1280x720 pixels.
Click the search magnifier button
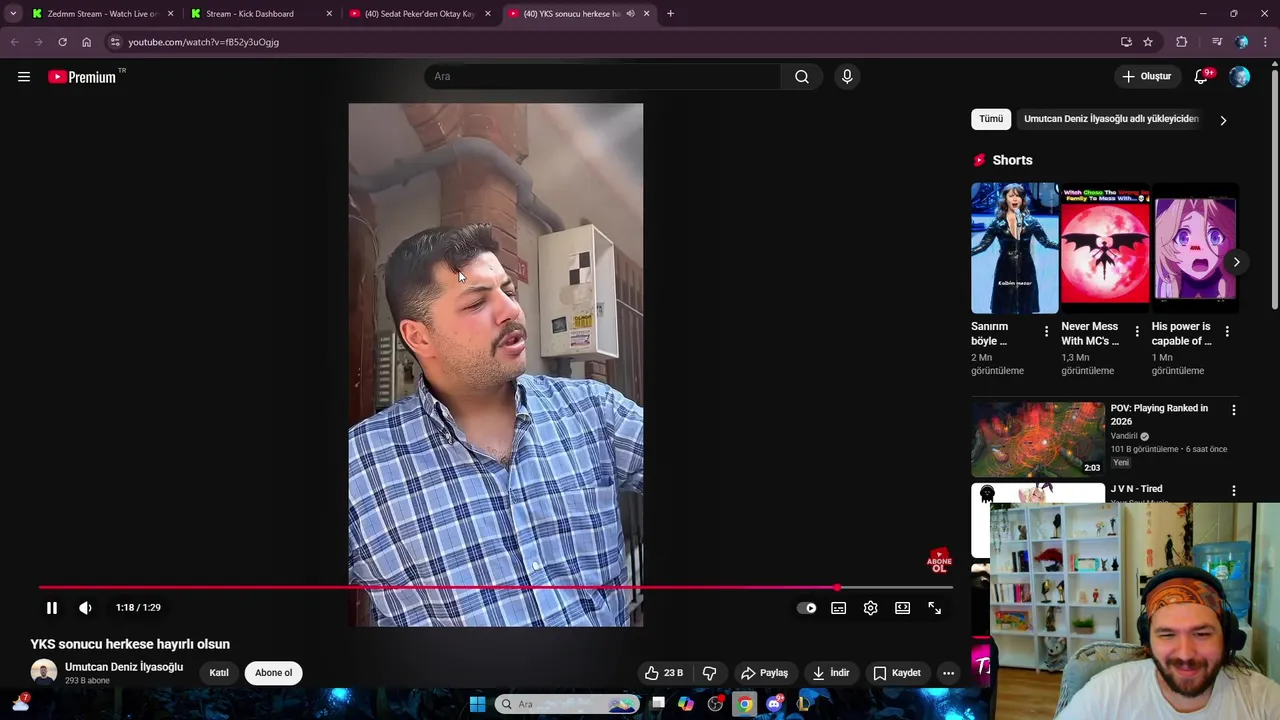coord(802,77)
